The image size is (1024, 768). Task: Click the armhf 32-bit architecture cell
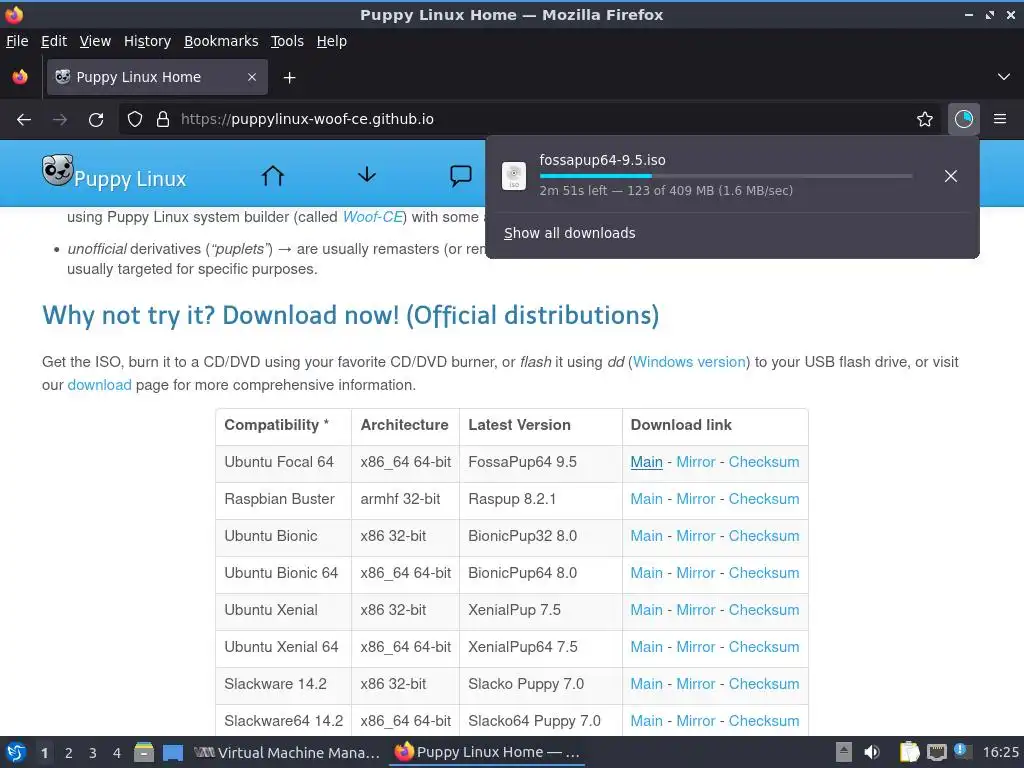tap(406, 500)
